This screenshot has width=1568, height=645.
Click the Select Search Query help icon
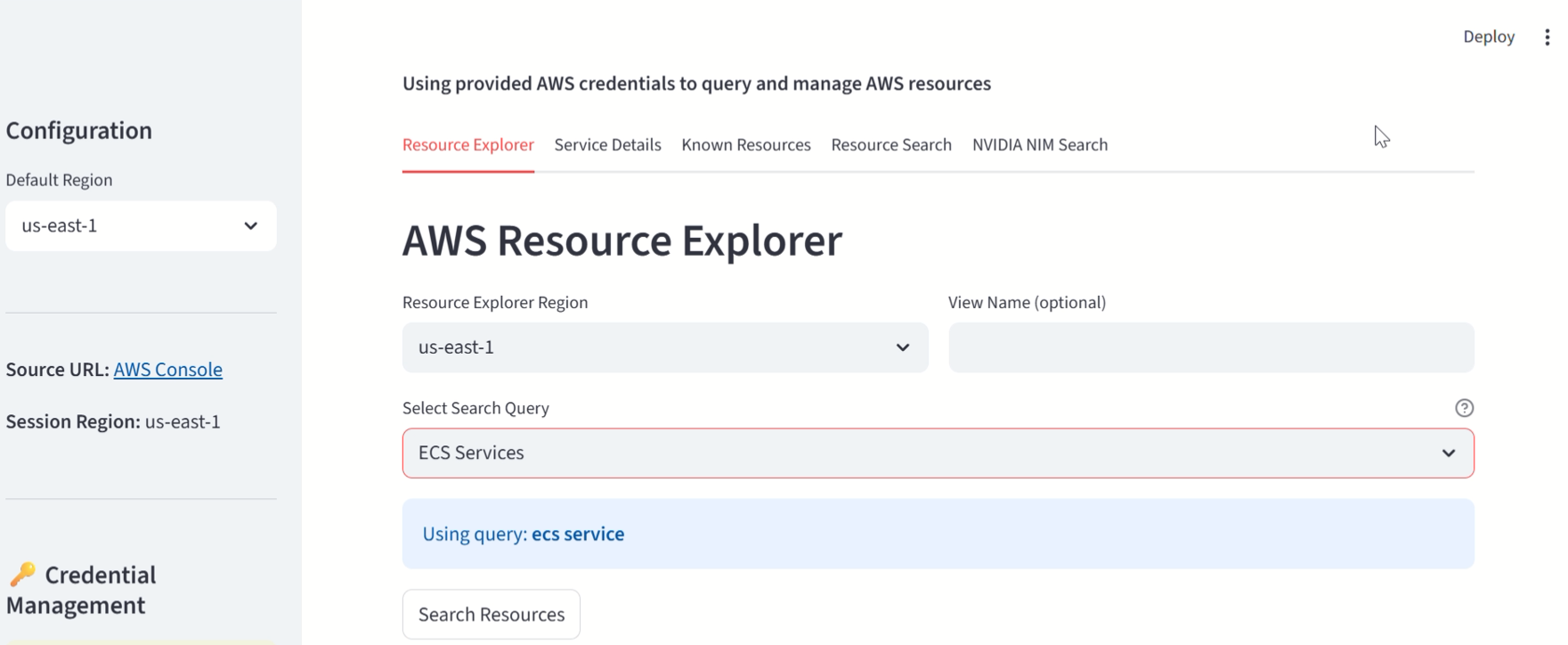[x=1464, y=408]
